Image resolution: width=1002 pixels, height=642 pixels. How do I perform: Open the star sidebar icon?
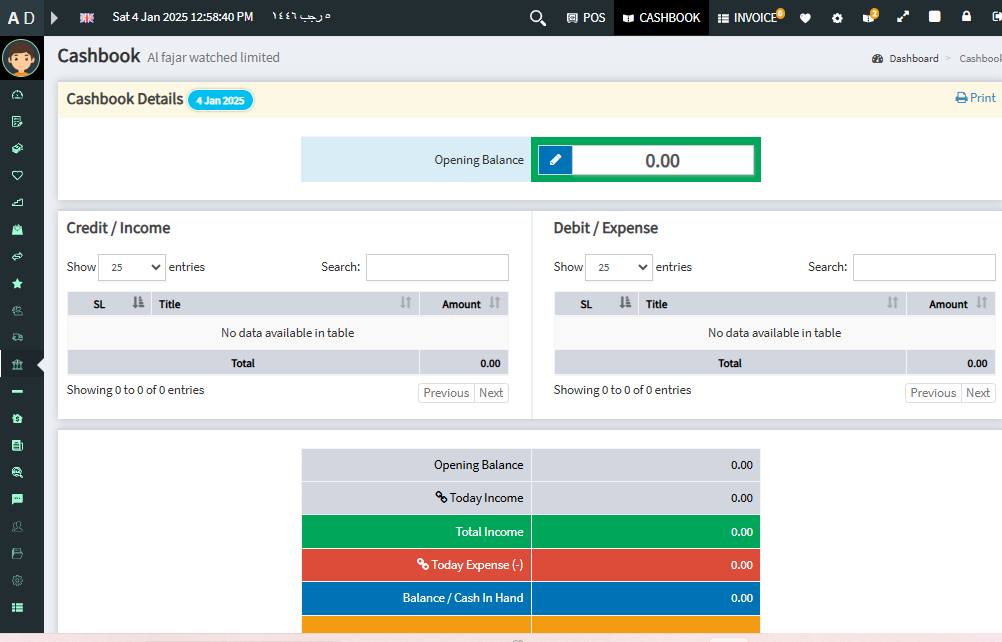tap(17, 283)
